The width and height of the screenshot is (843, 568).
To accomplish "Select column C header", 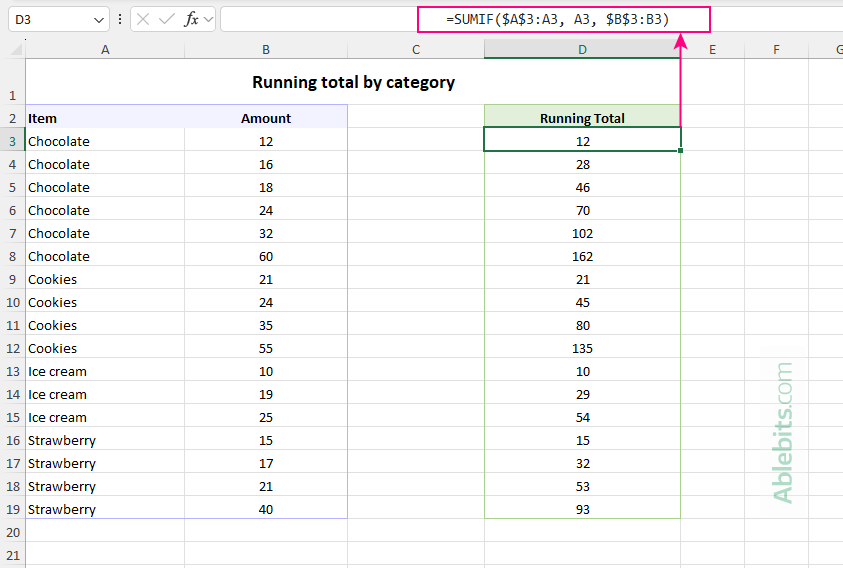I will pos(416,50).
